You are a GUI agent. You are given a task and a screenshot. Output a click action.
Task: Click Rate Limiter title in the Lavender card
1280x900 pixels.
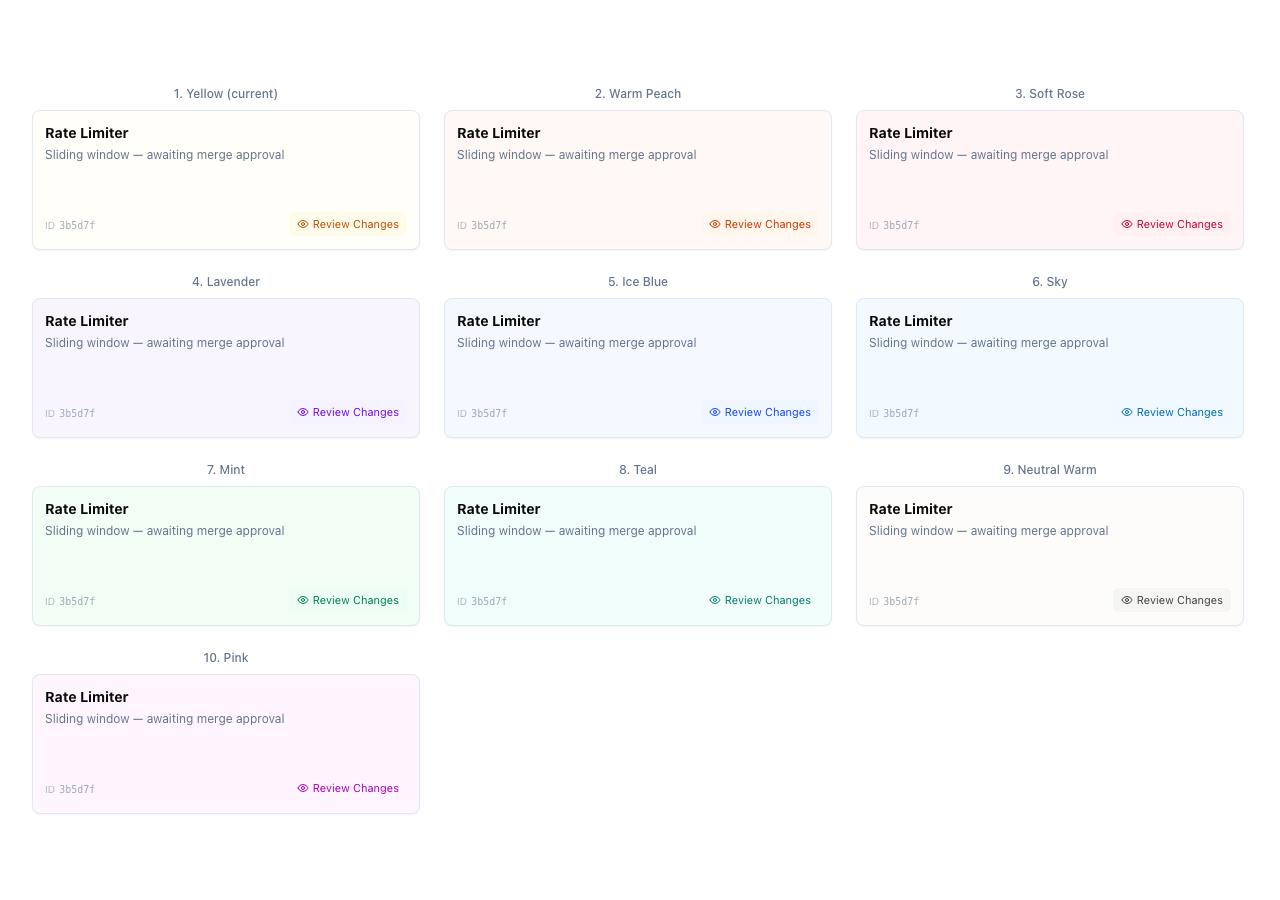click(87, 321)
